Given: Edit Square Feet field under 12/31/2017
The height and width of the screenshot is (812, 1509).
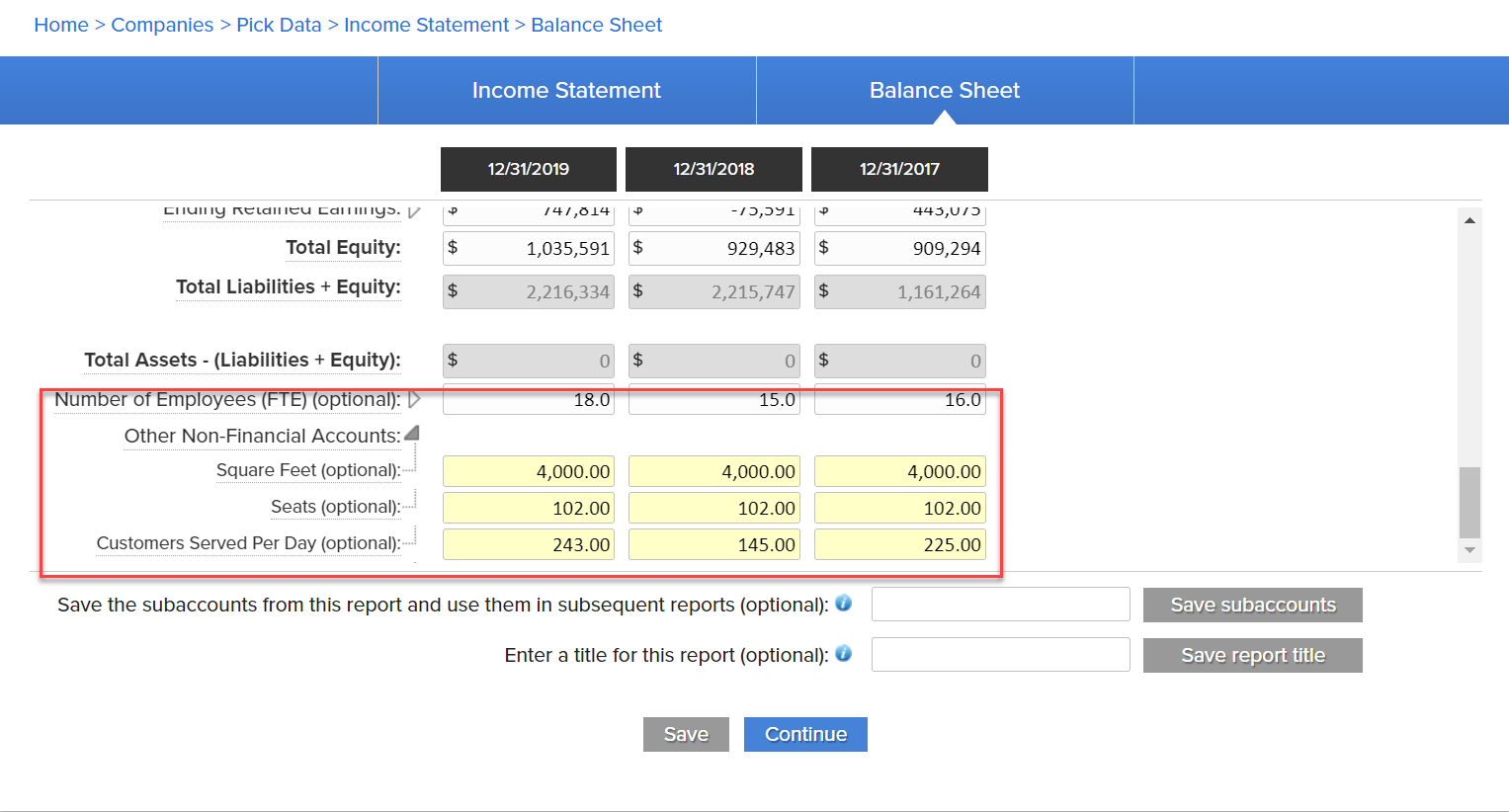Looking at the screenshot, I should [x=900, y=471].
